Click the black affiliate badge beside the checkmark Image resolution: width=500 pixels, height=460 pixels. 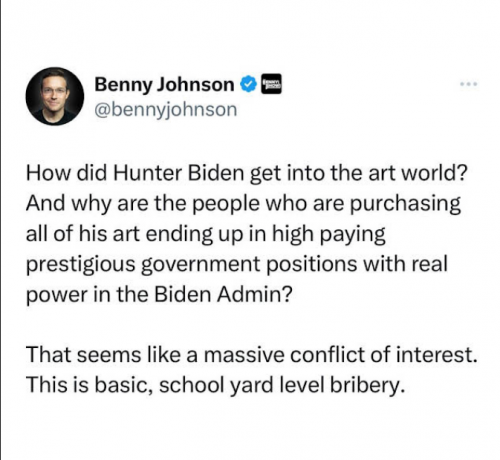pyautogui.click(x=271, y=84)
